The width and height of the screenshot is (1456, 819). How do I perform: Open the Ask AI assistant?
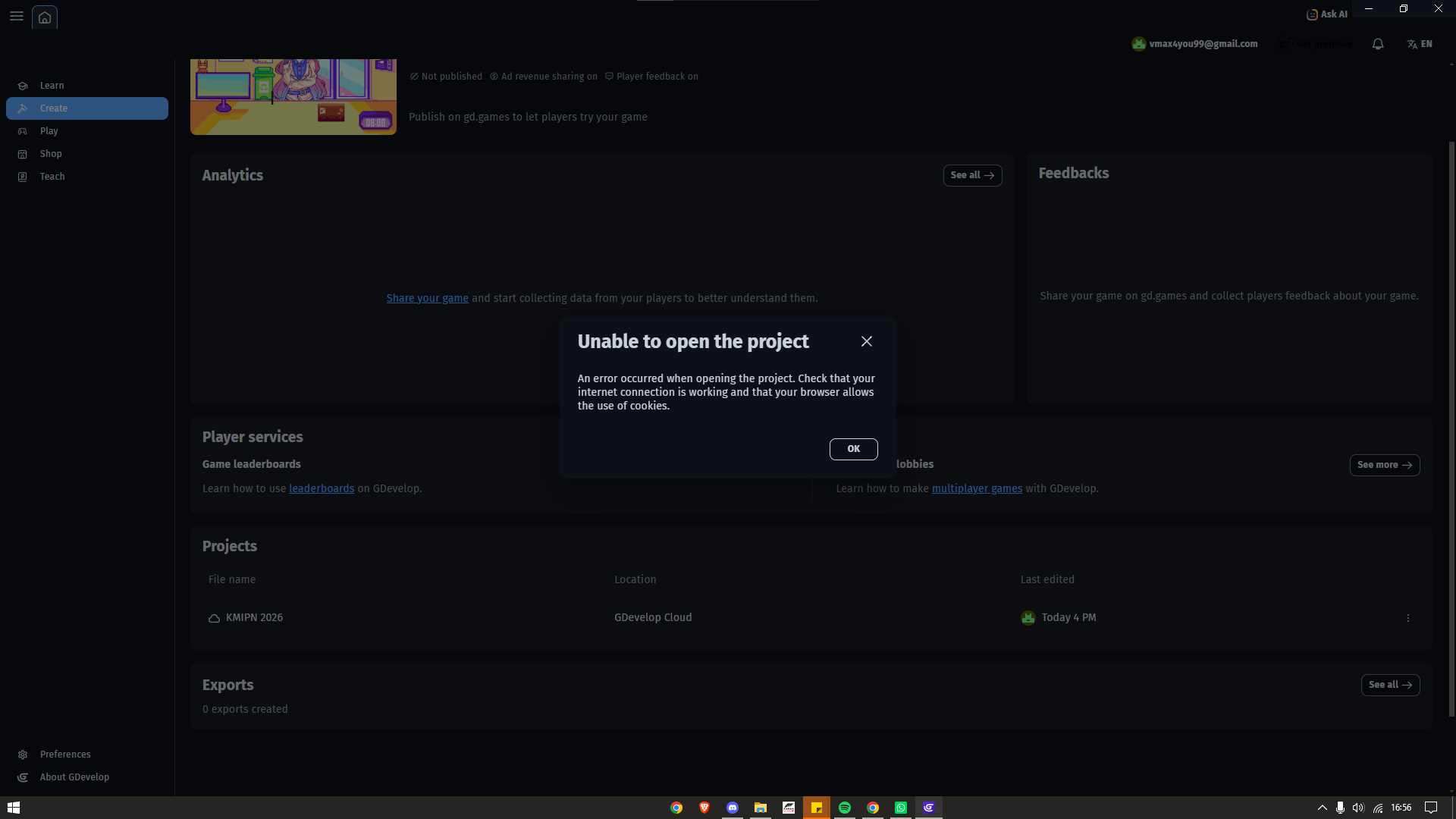1327,14
